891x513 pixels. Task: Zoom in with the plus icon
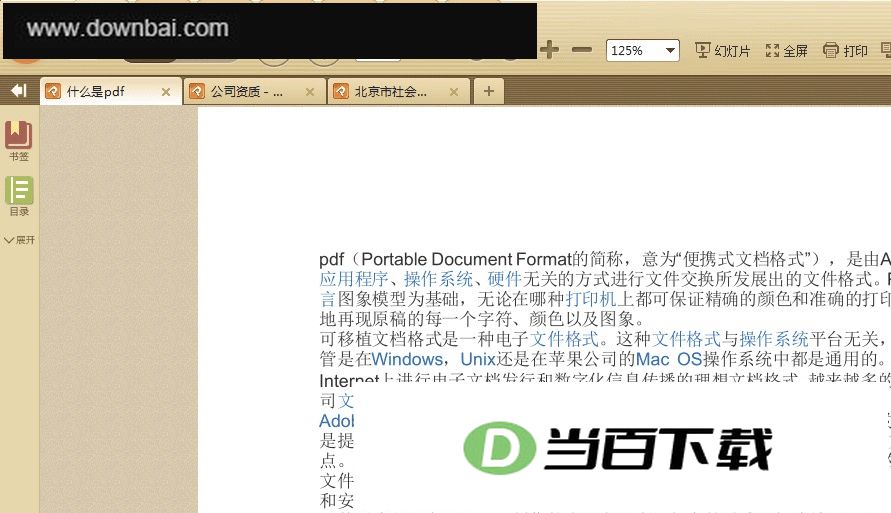549,50
